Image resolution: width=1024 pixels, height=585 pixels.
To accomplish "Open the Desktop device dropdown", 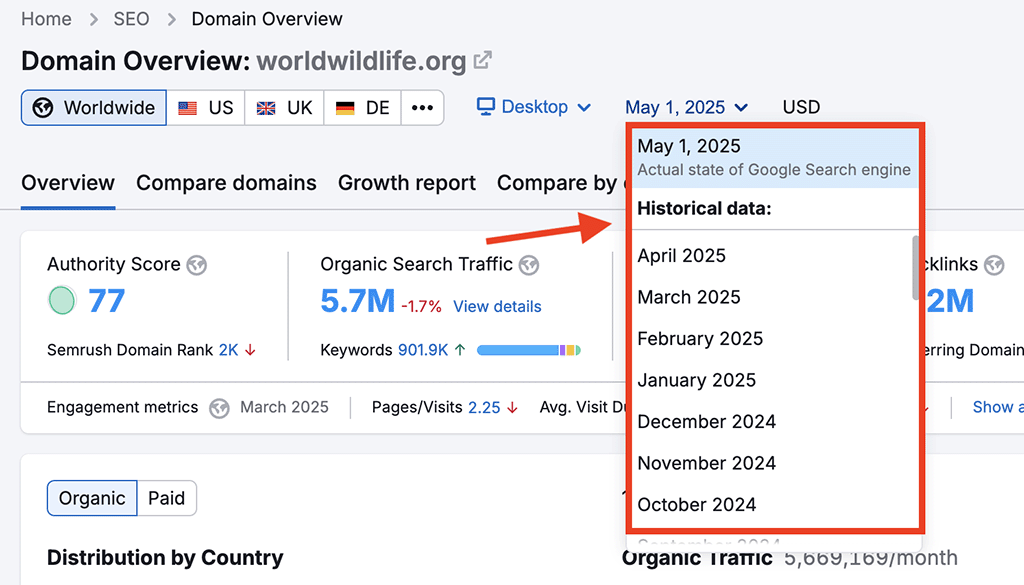I will (x=534, y=107).
